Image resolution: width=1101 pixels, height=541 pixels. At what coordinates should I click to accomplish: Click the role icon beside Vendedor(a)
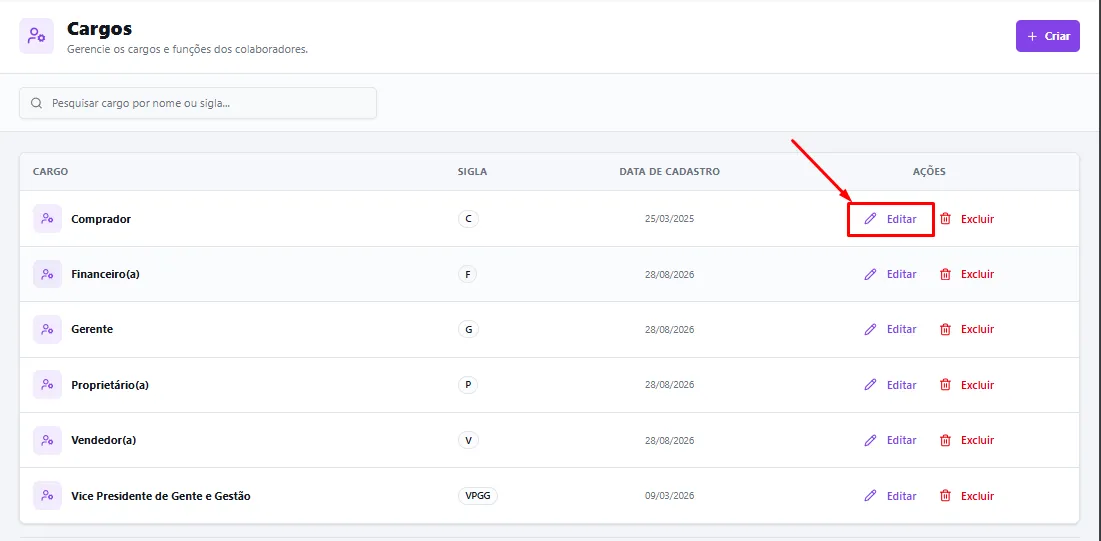point(47,440)
